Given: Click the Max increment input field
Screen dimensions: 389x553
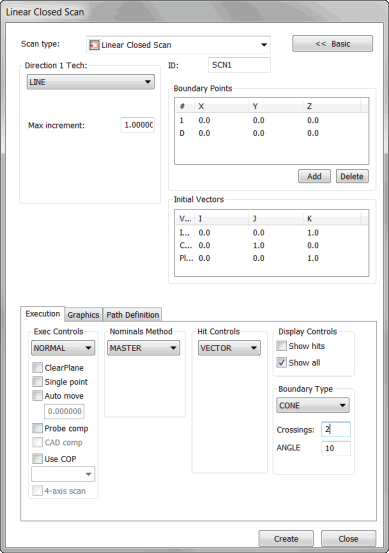Looking at the screenshot, I should click(138, 125).
